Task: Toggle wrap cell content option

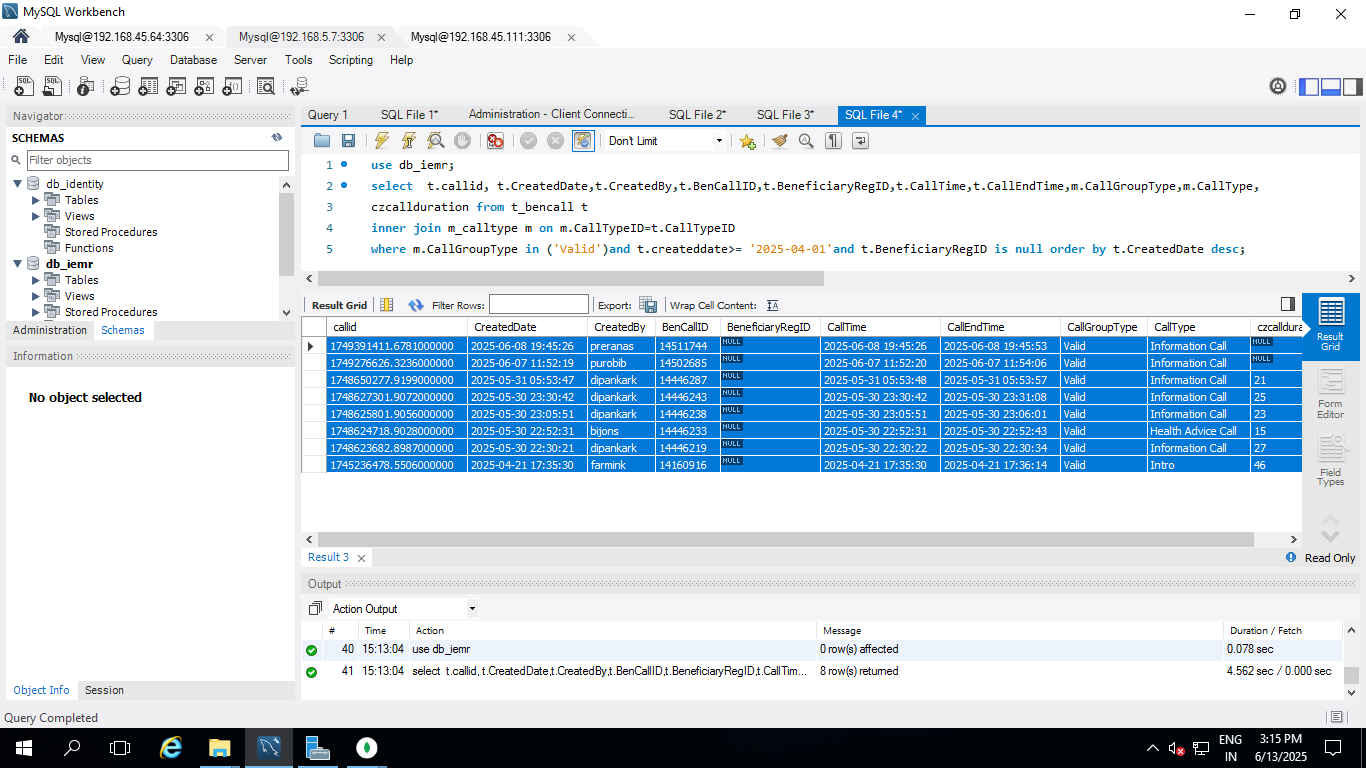Action: (772, 305)
